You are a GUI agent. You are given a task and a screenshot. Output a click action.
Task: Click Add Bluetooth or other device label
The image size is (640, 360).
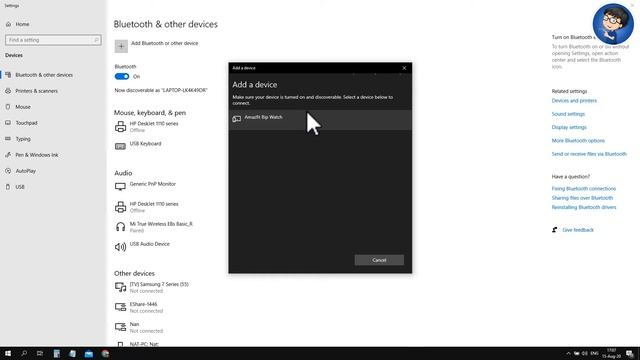164,43
